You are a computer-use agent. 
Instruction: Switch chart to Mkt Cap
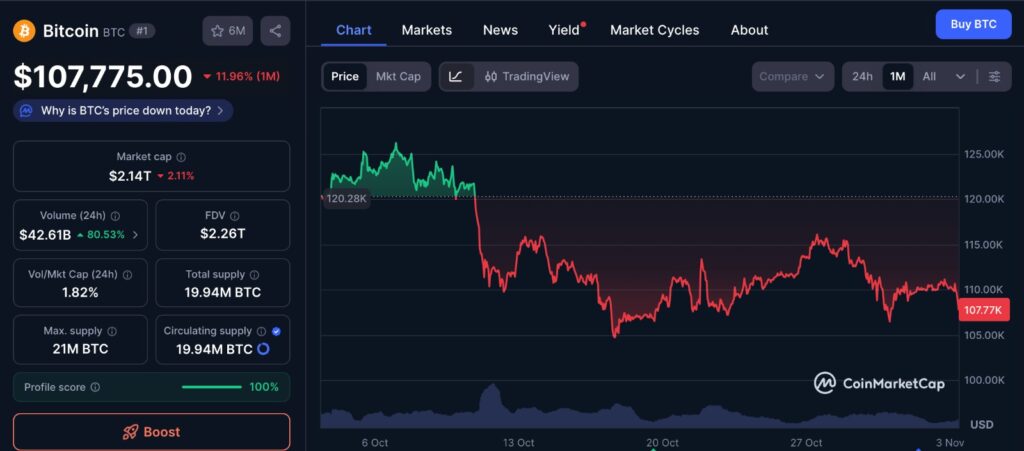click(398, 76)
